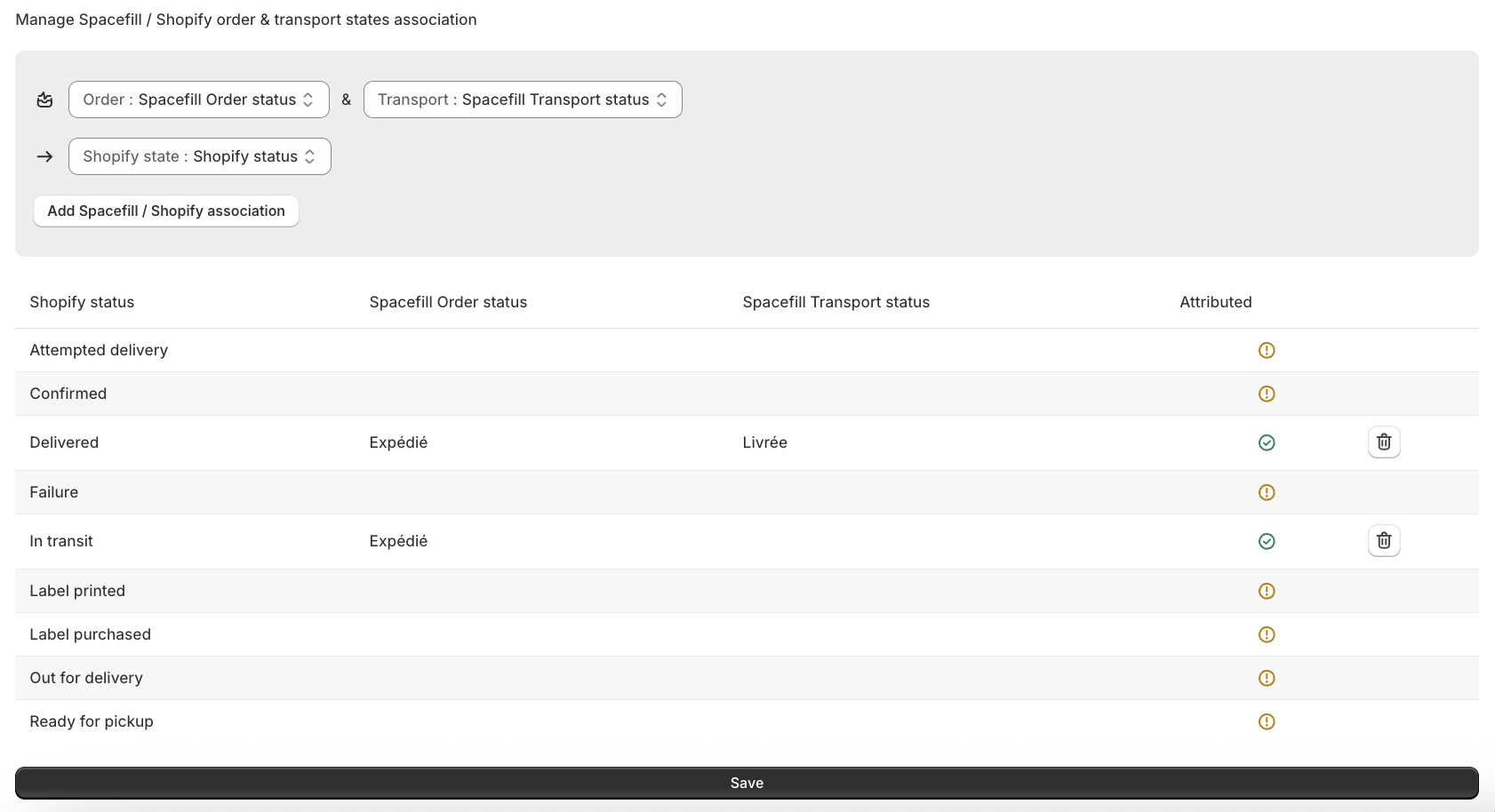This screenshot has height=812, width=1495.
Task: Click Add Spacefill / Shopify association button
Action: pos(166,211)
